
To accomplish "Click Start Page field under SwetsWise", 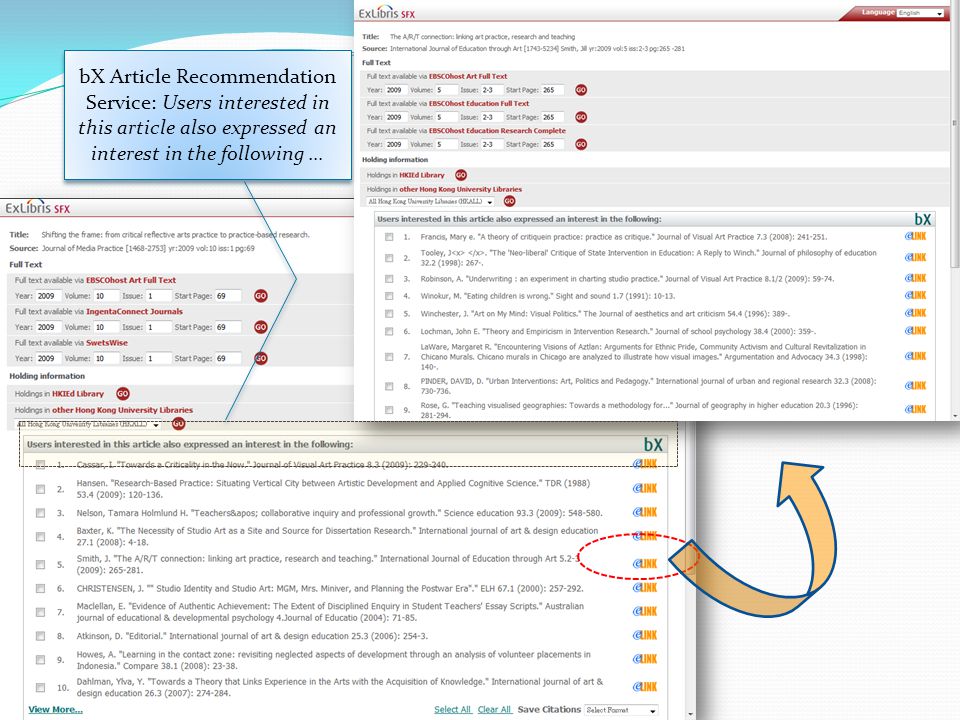I will tap(228, 358).
